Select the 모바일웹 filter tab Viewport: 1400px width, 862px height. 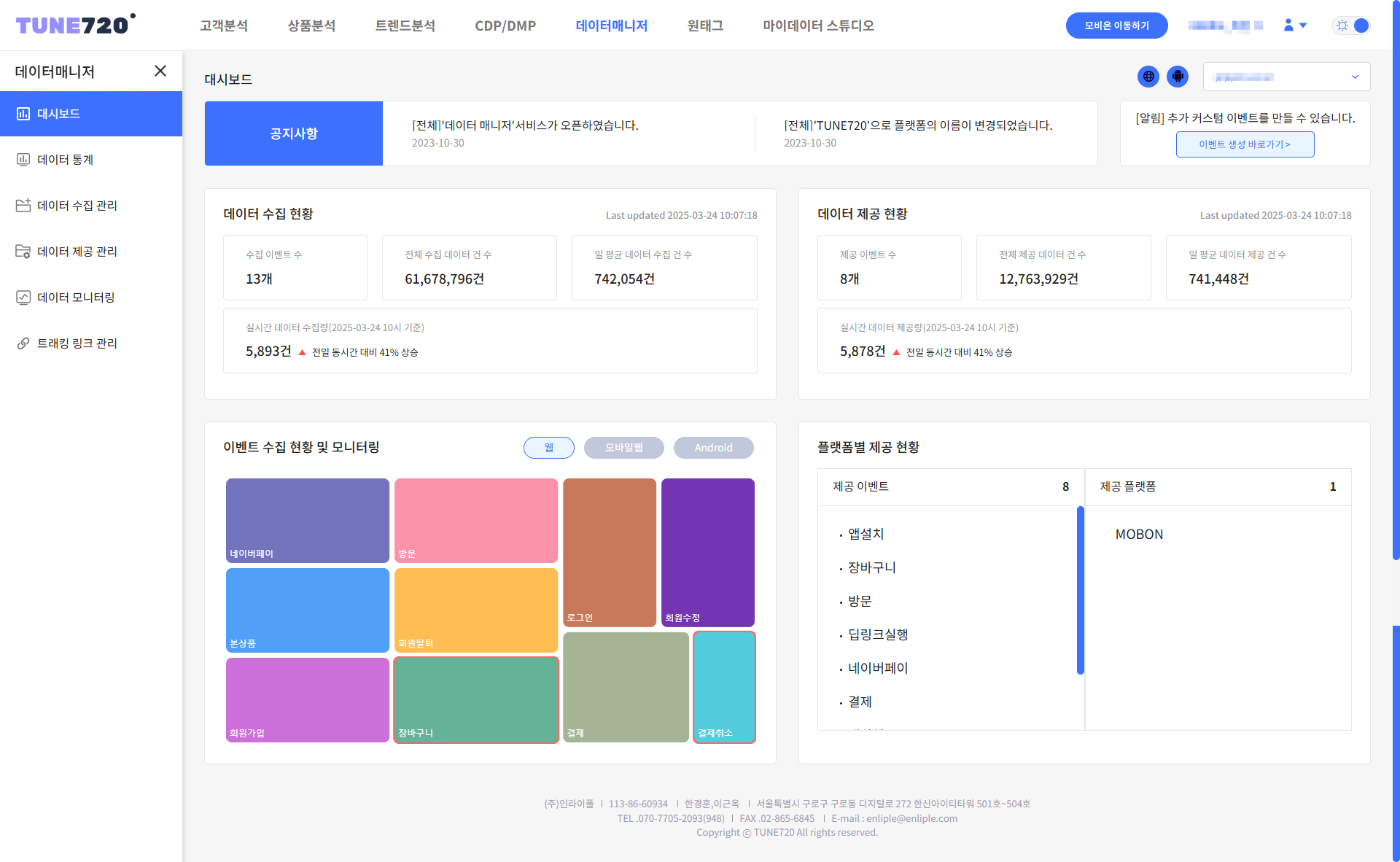[624, 448]
